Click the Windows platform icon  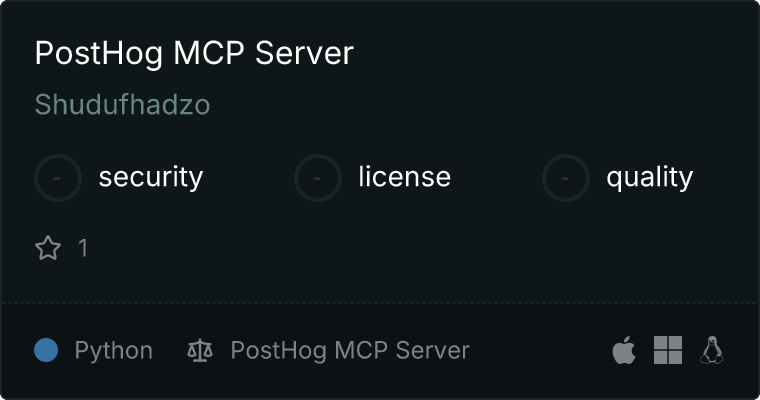click(x=668, y=350)
